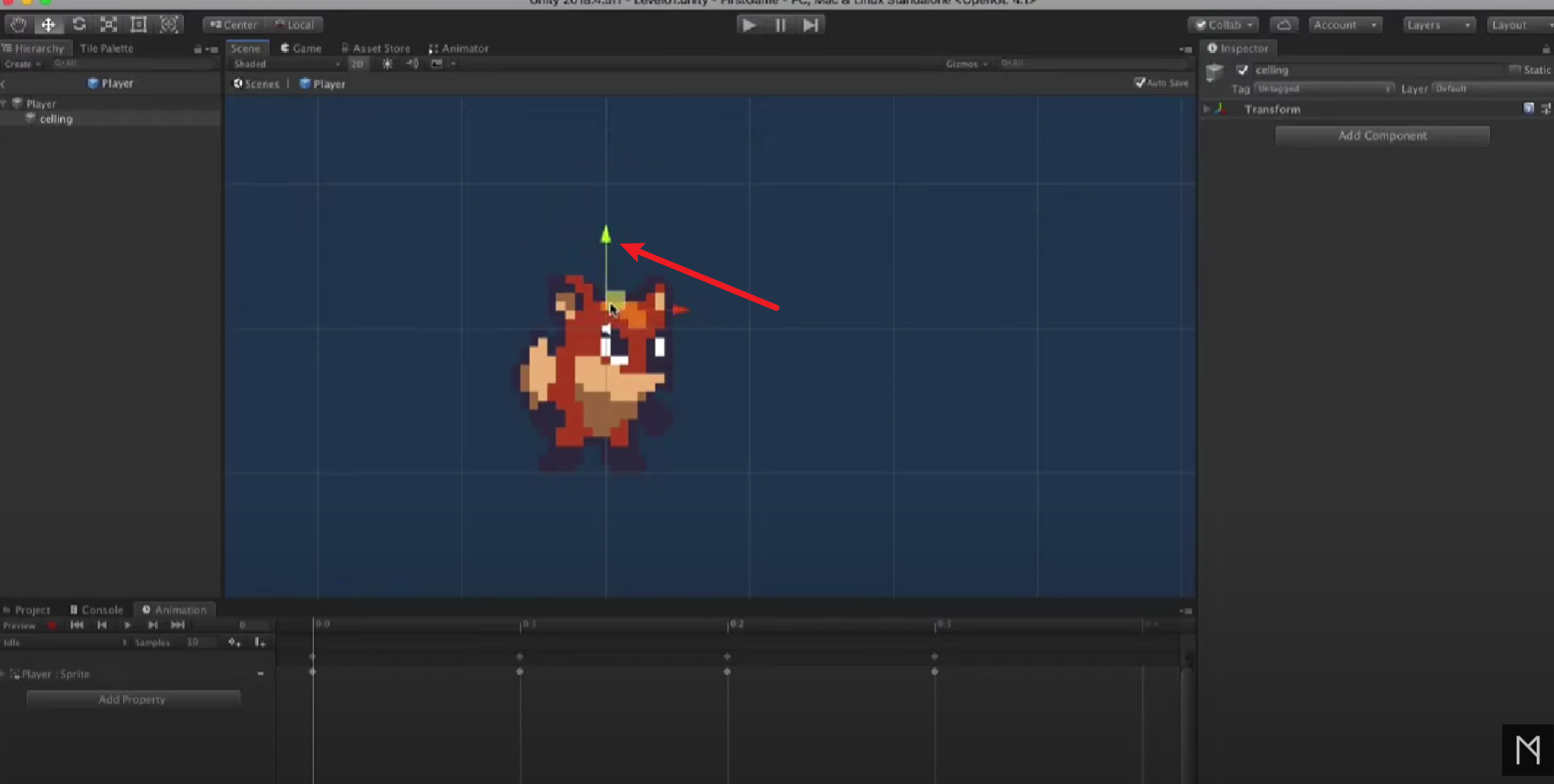Open the cloud Services button
1554x784 pixels.
point(1284,25)
